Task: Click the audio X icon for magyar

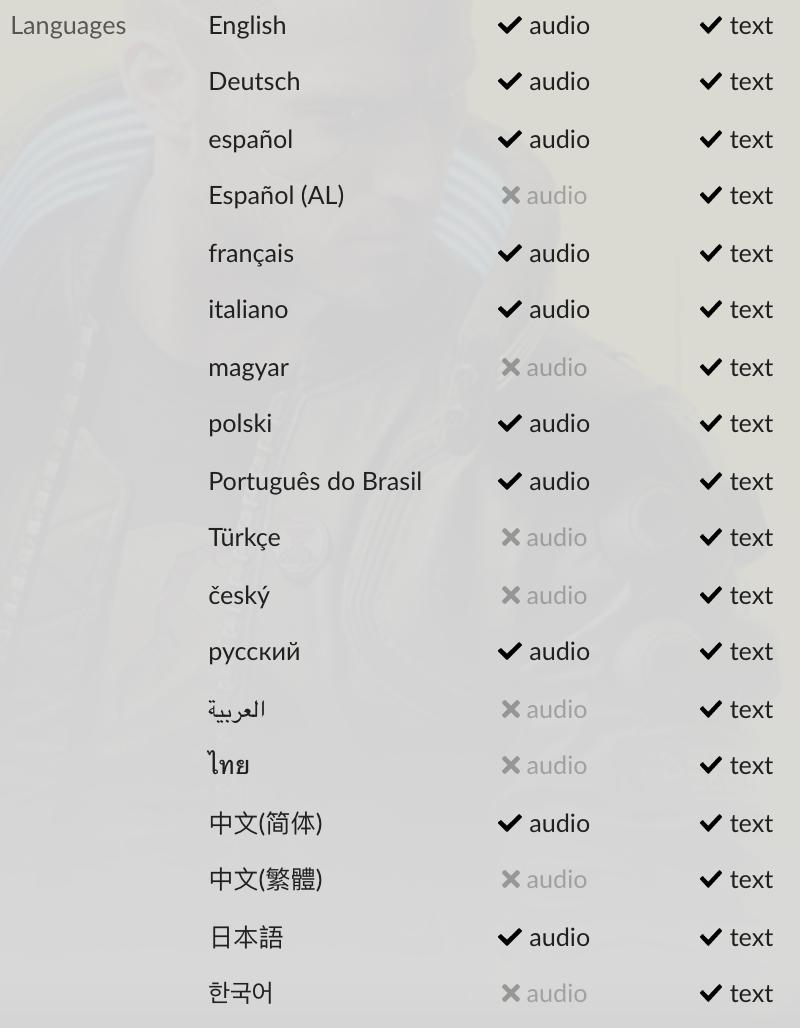Action: (x=510, y=368)
